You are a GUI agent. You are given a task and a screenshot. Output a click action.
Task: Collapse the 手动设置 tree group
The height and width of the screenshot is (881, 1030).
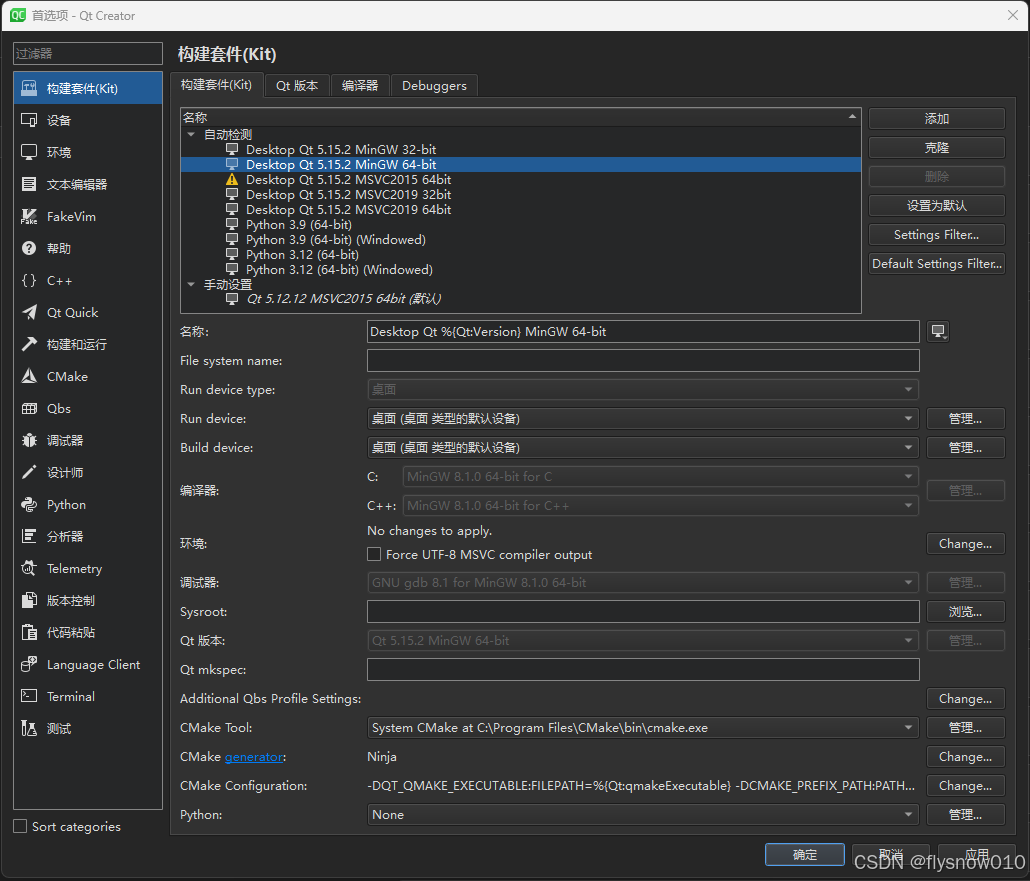pos(191,284)
